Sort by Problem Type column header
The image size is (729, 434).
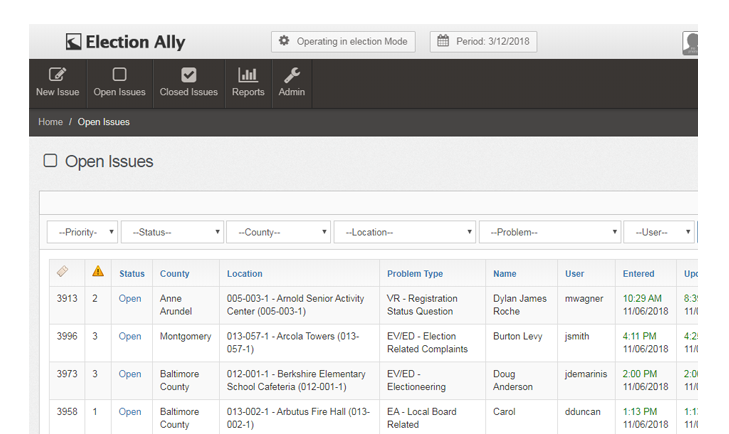[x=415, y=274]
